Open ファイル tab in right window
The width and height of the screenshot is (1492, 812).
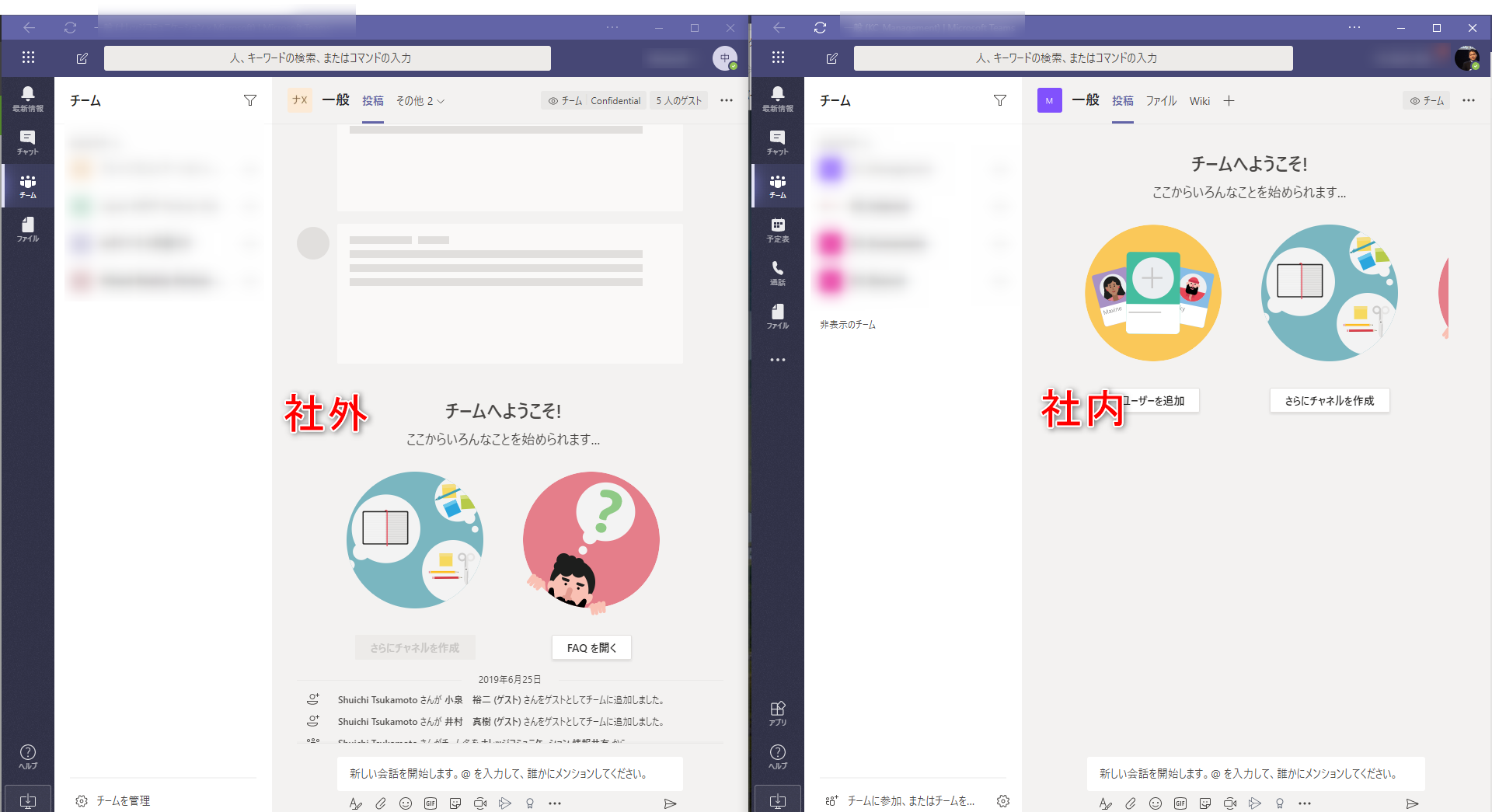tap(1162, 101)
